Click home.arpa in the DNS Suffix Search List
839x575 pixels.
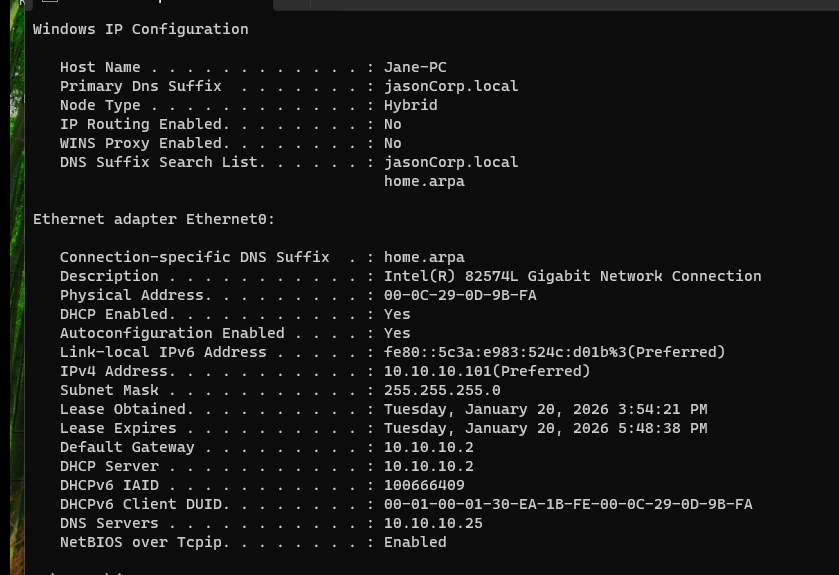click(x=424, y=181)
